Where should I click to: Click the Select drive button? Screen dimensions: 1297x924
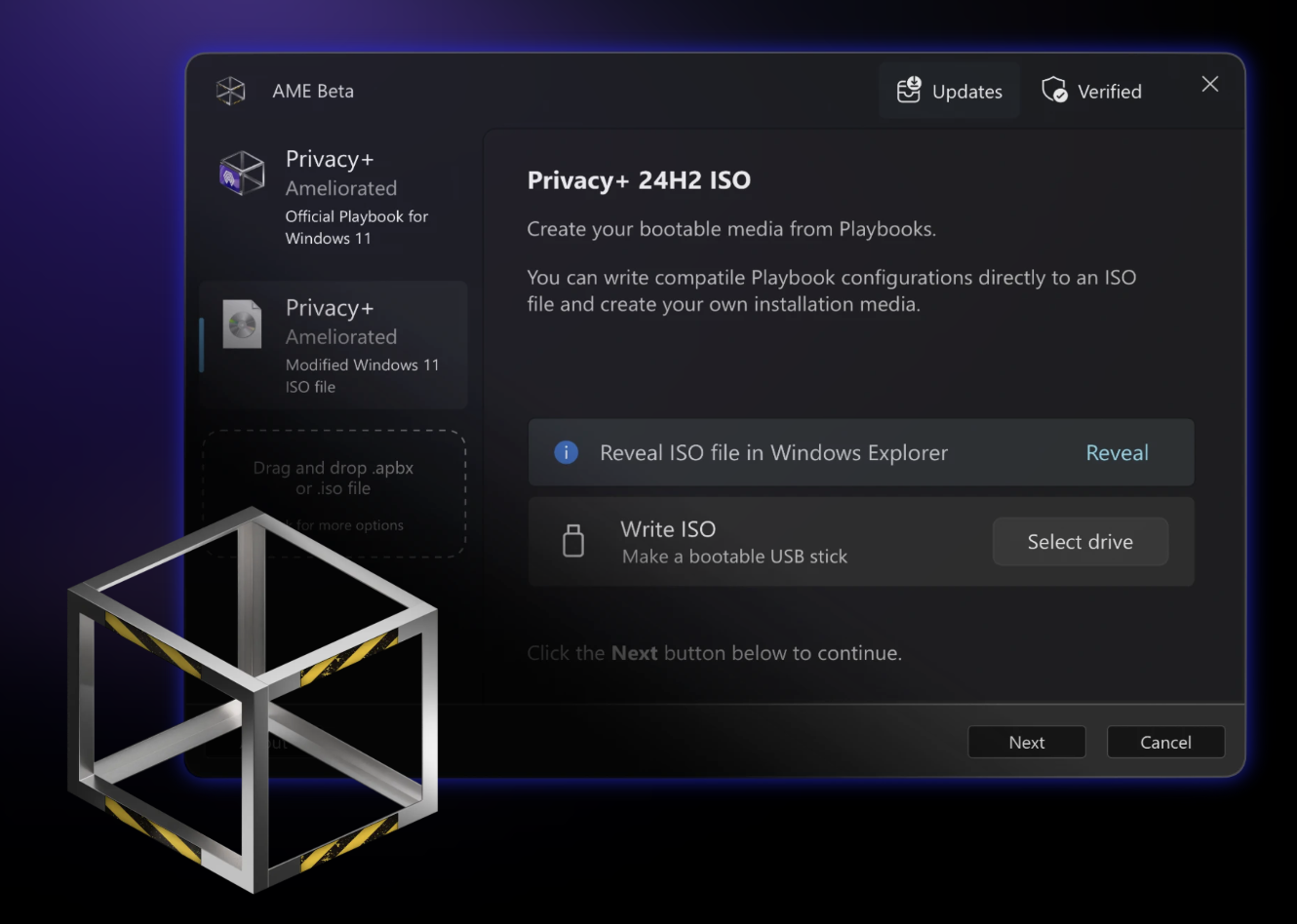[1080, 541]
